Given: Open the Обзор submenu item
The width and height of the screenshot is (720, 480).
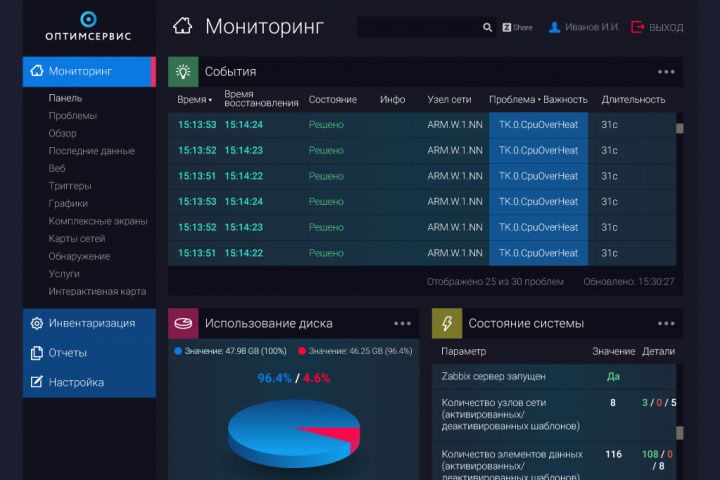Looking at the screenshot, I should [62, 133].
